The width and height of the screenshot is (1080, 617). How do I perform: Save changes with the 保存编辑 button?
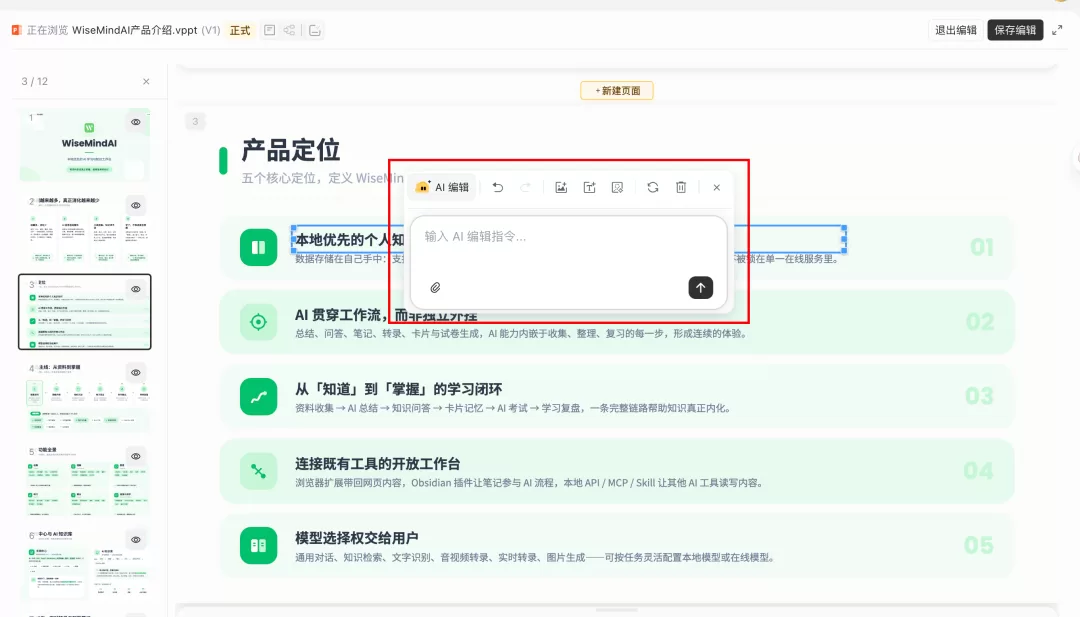1015,30
